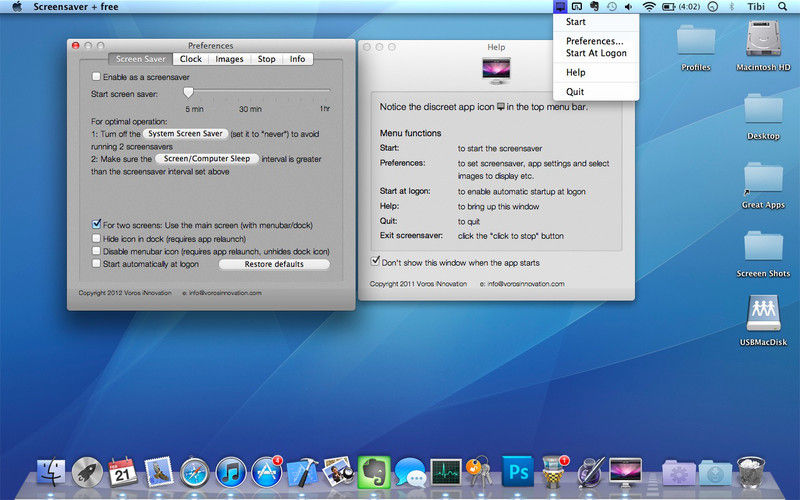Image resolution: width=800 pixels, height=500 pixels.
Task: Click info@vorosinnovation.com in Help window
Action: [x=526, y=284]
